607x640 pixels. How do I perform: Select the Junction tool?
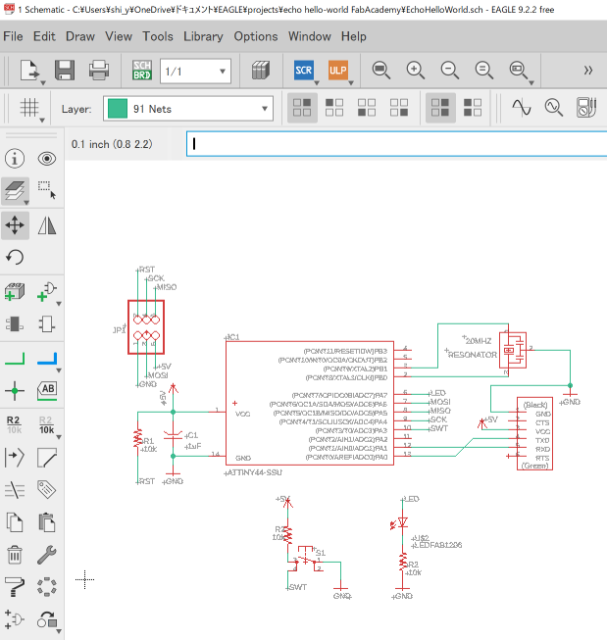(15, 391)
